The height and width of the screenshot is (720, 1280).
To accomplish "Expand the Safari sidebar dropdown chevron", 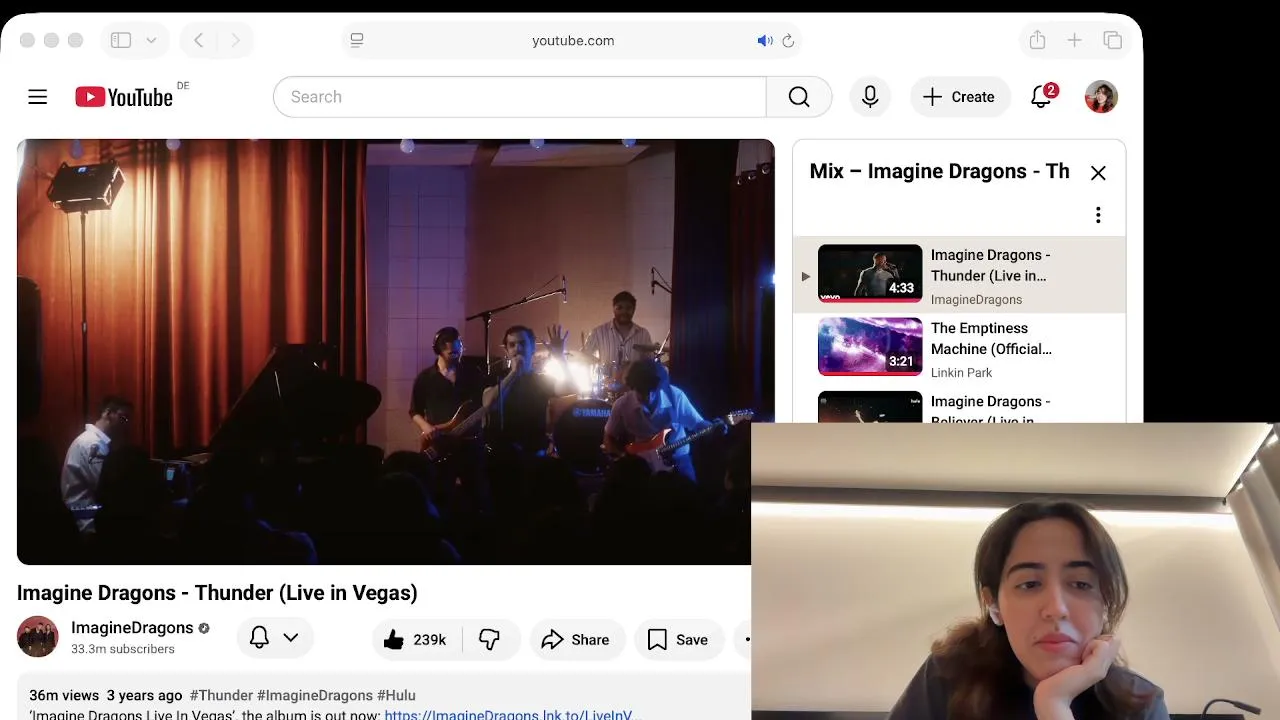I will pos(151,40).
